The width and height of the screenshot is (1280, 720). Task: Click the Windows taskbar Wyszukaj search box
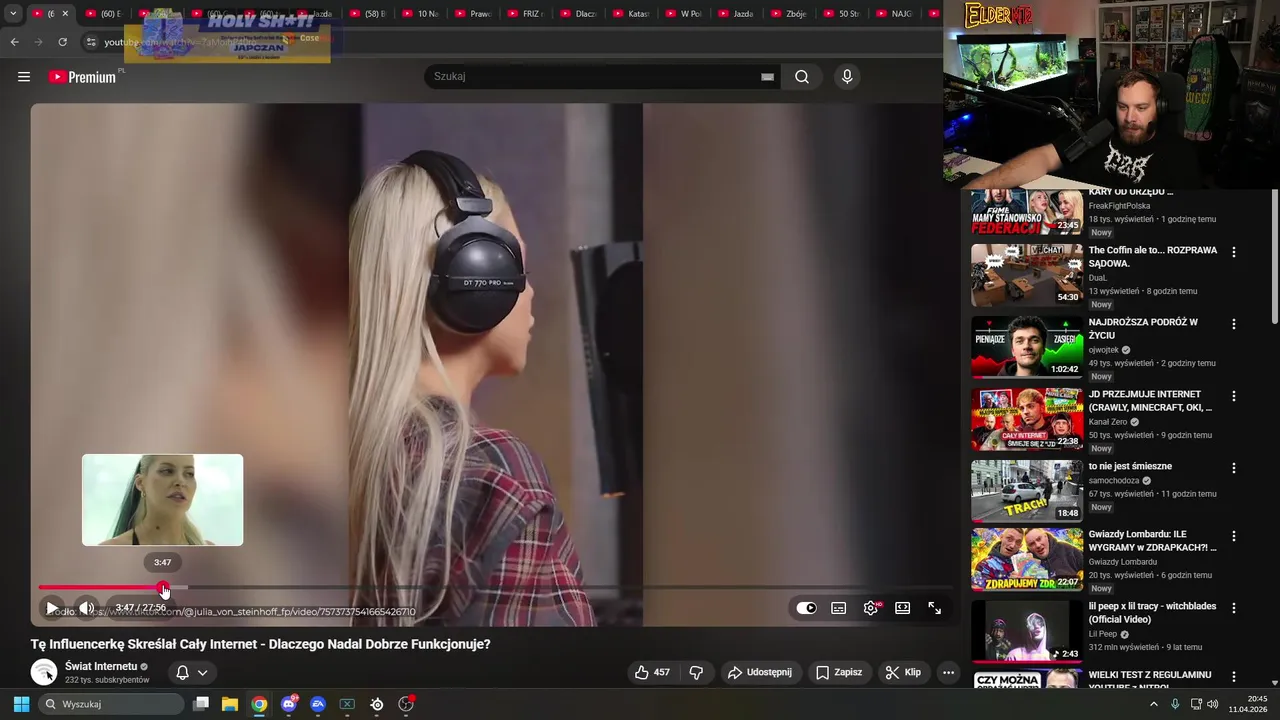110,704
